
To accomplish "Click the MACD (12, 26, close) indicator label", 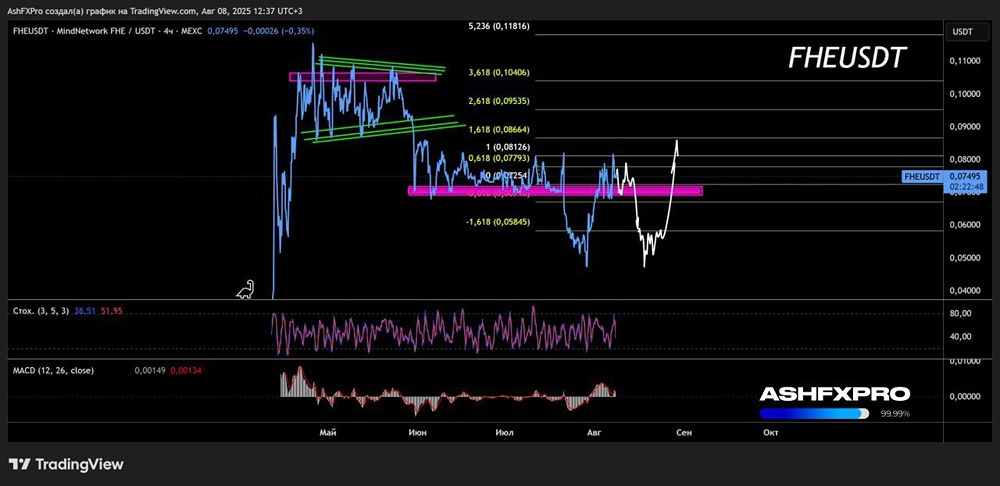I will (x=54, y=370).
